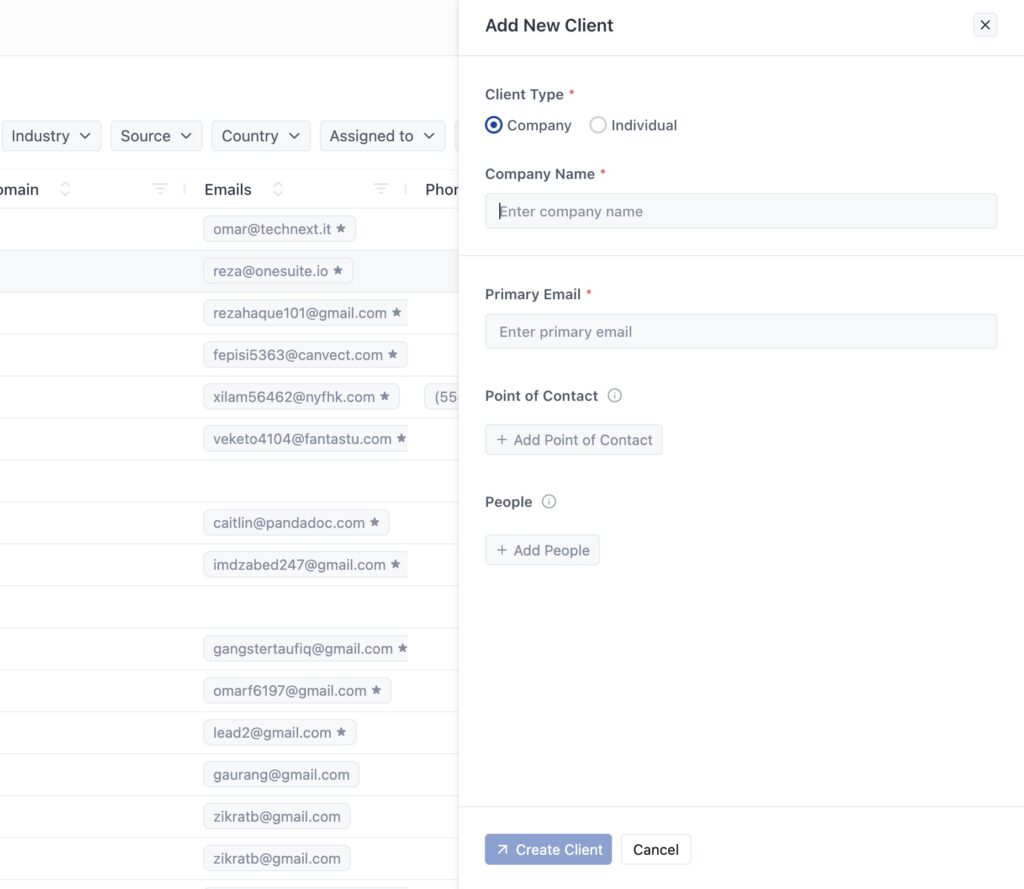Star the gaurang@gmail.com email chip
This screenshot has width=1024, height=889.
350,774
